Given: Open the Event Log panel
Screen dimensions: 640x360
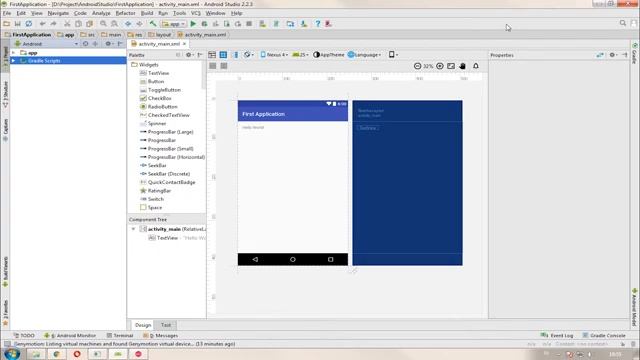Looking at the screenshot, I should (x=557, y=335).
